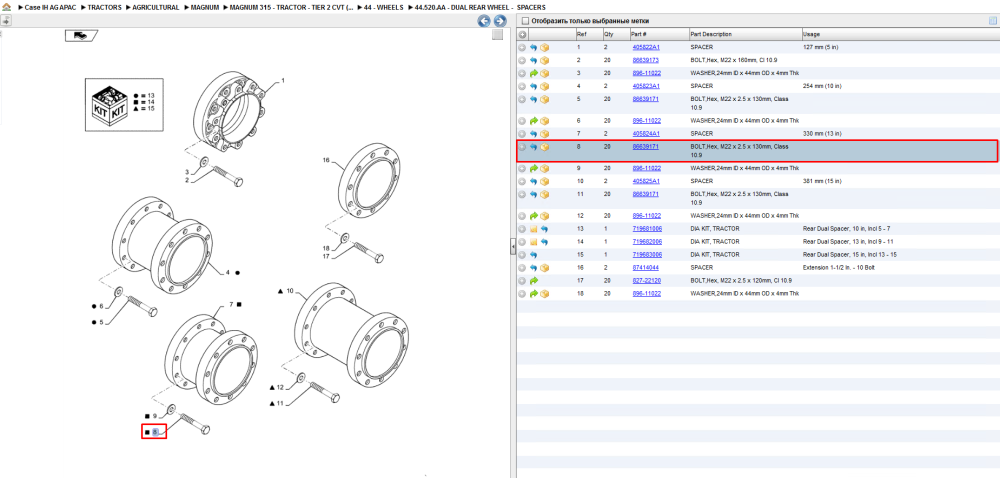Collapse the panel using the divider handle
The width and height of the screenshot is (1000, 478).
512,247
